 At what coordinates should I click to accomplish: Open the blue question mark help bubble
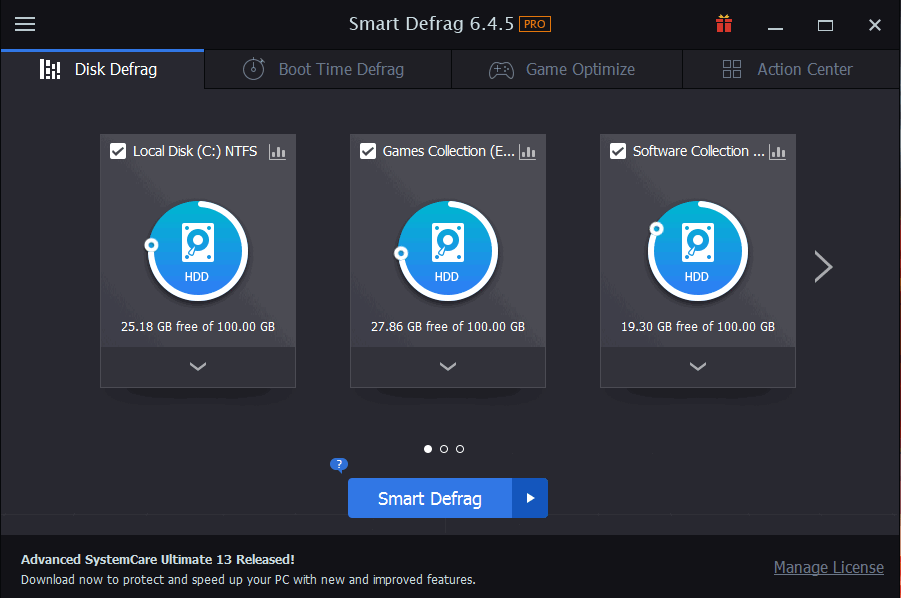click(x=339, y=464)
